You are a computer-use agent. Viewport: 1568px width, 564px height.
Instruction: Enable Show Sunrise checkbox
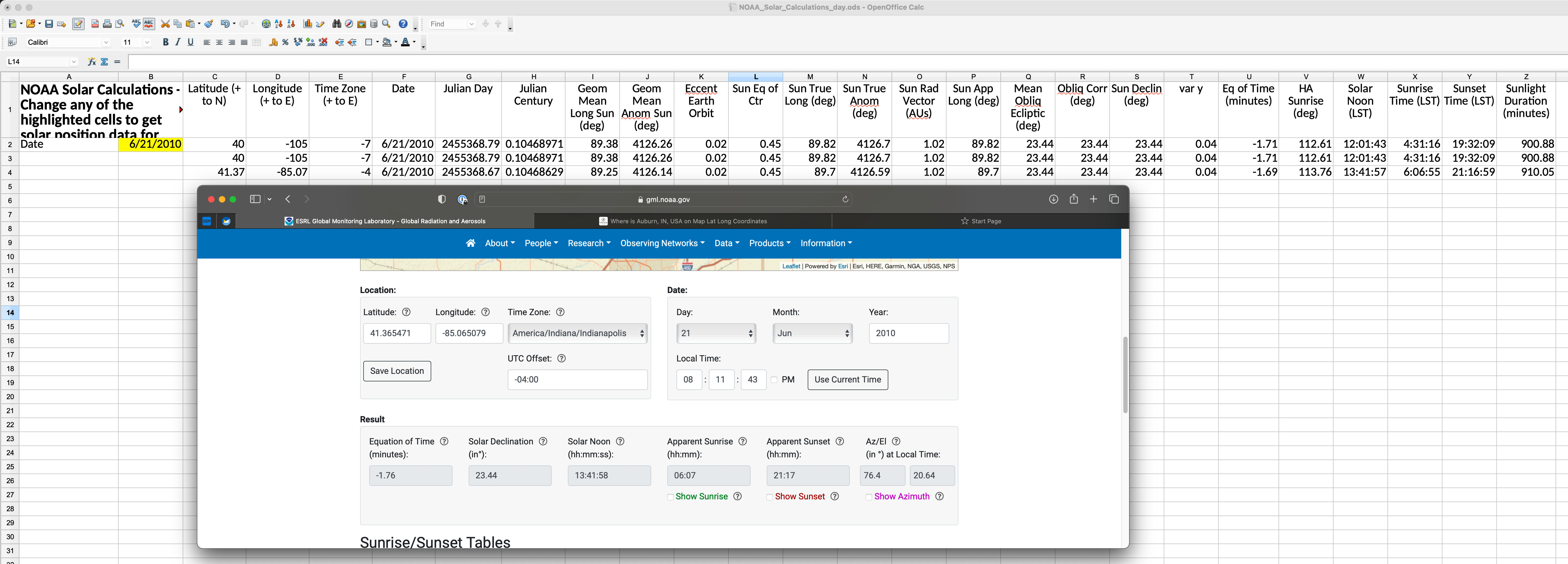click(x=670, y=497)
